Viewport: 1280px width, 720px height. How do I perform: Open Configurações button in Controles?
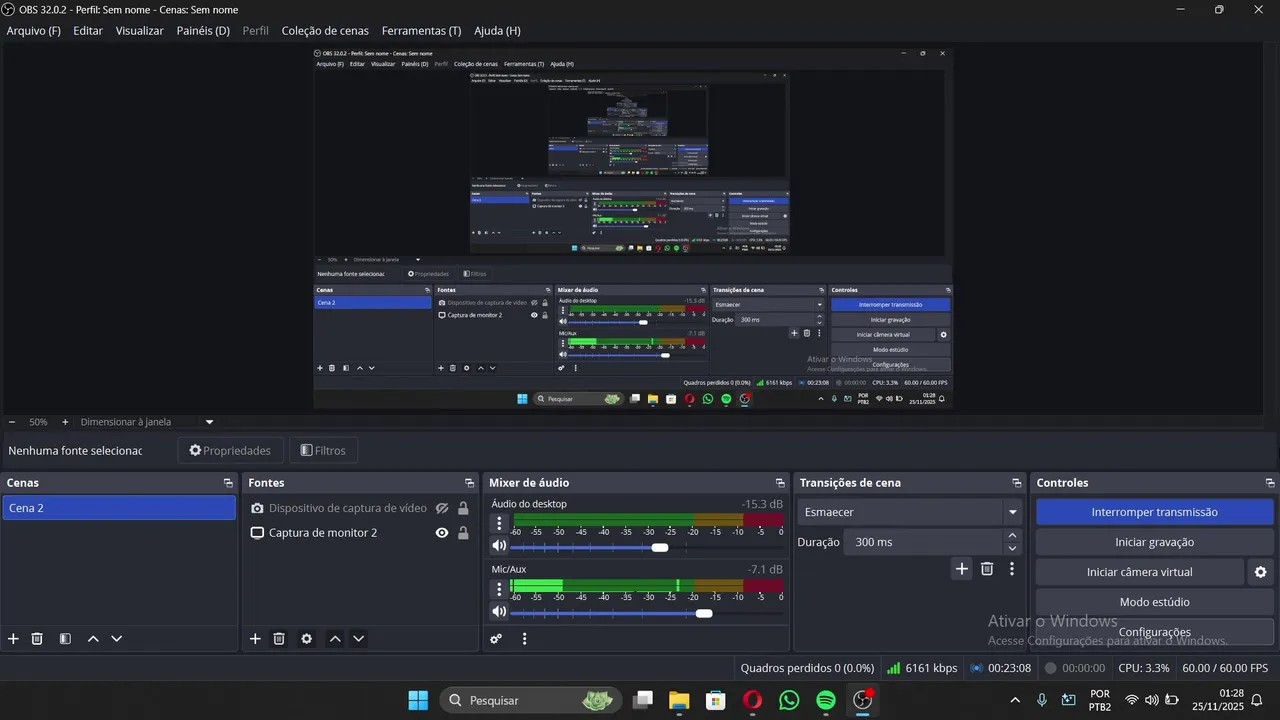point(1155,632)
